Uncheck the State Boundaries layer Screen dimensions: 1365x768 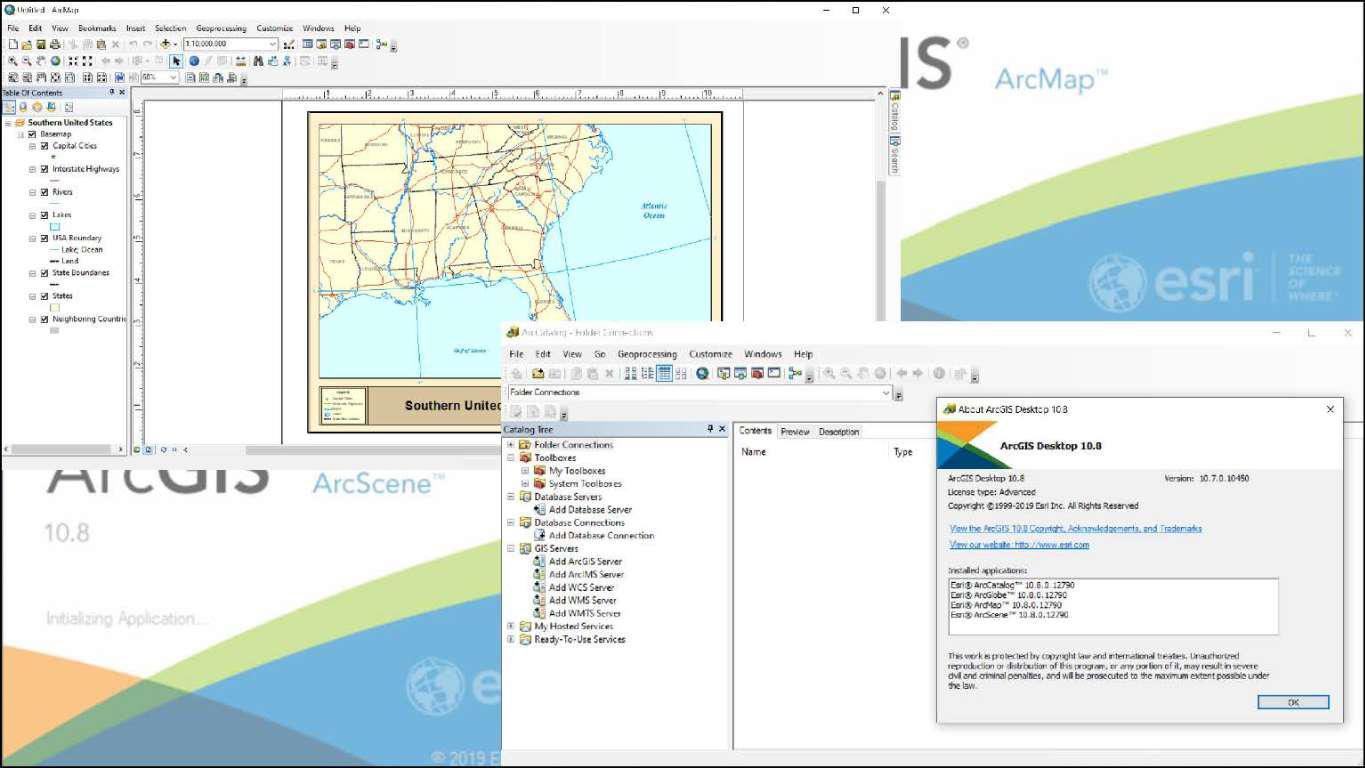[44, 273]
